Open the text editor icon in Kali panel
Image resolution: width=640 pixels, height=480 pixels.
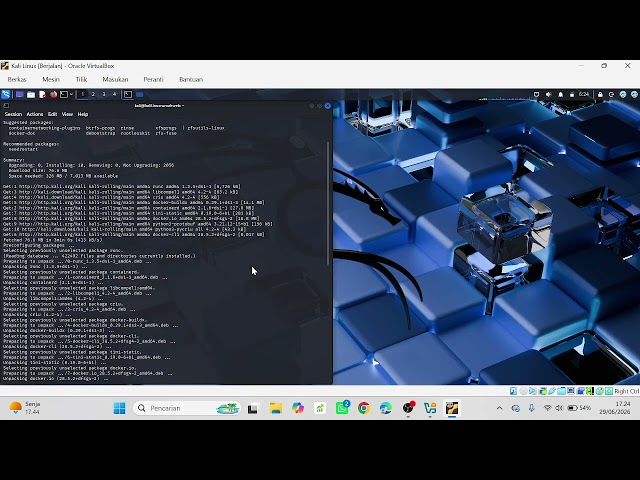tap(42, 95)
